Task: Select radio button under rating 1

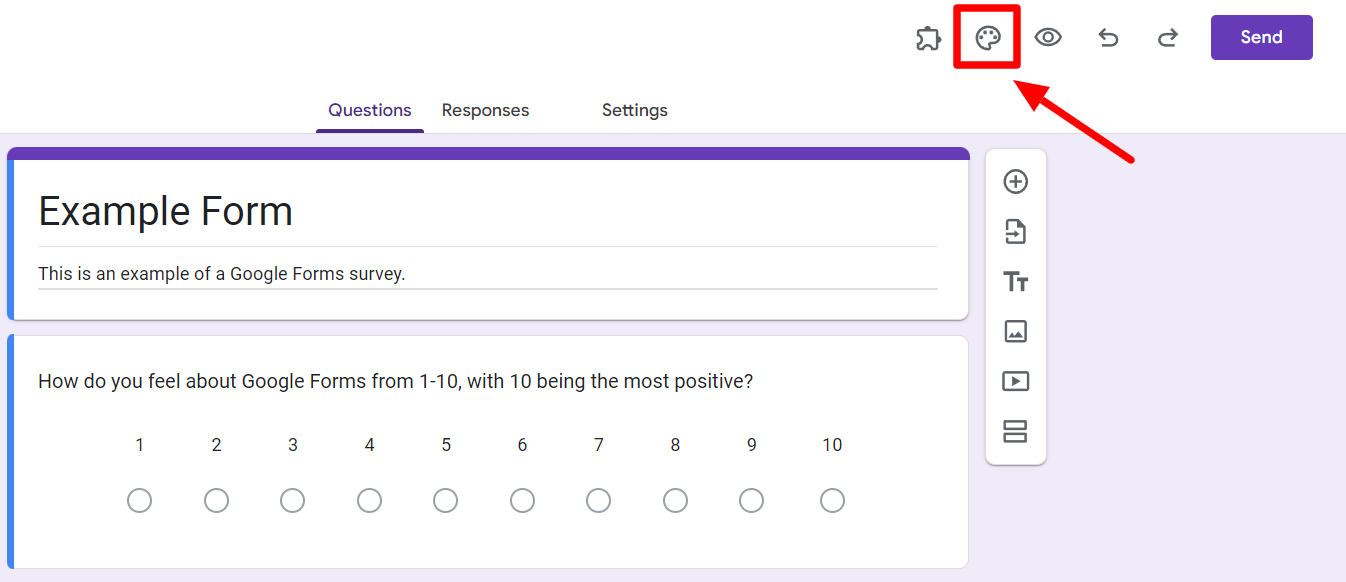Action: pos(140,500)
